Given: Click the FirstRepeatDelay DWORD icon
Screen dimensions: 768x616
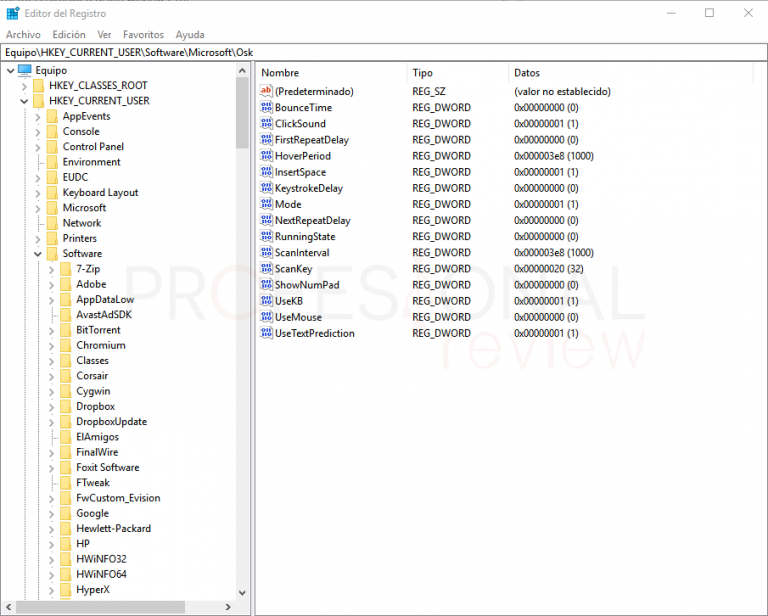Looking at the screenshot, I should click(266, 140).
